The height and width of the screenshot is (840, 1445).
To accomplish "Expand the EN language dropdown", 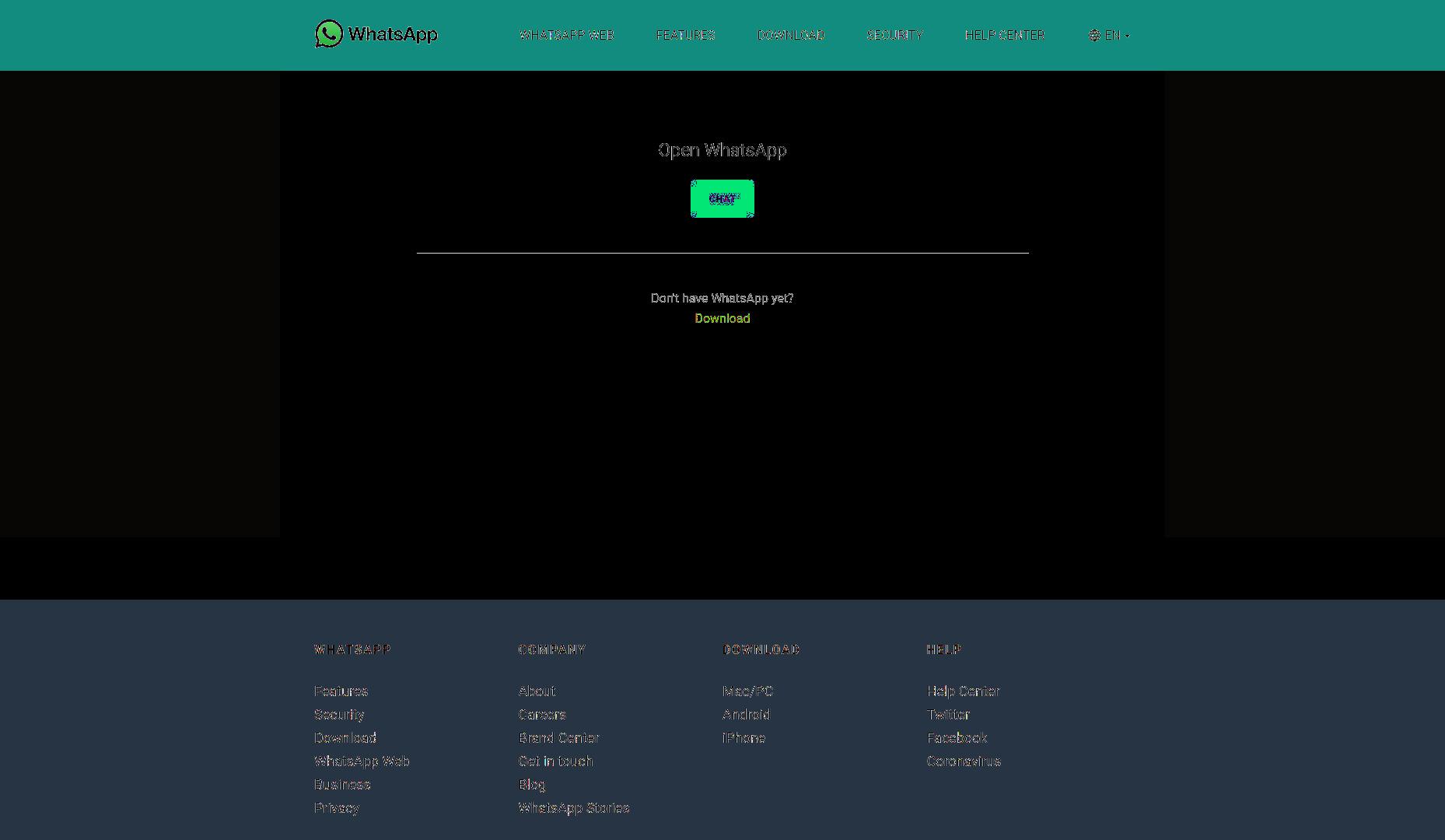I will [x=1109, y=35].
